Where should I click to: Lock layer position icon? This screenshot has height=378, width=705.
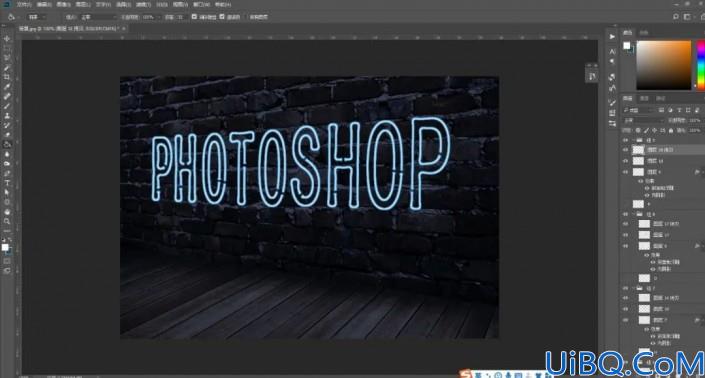[654, 130]
